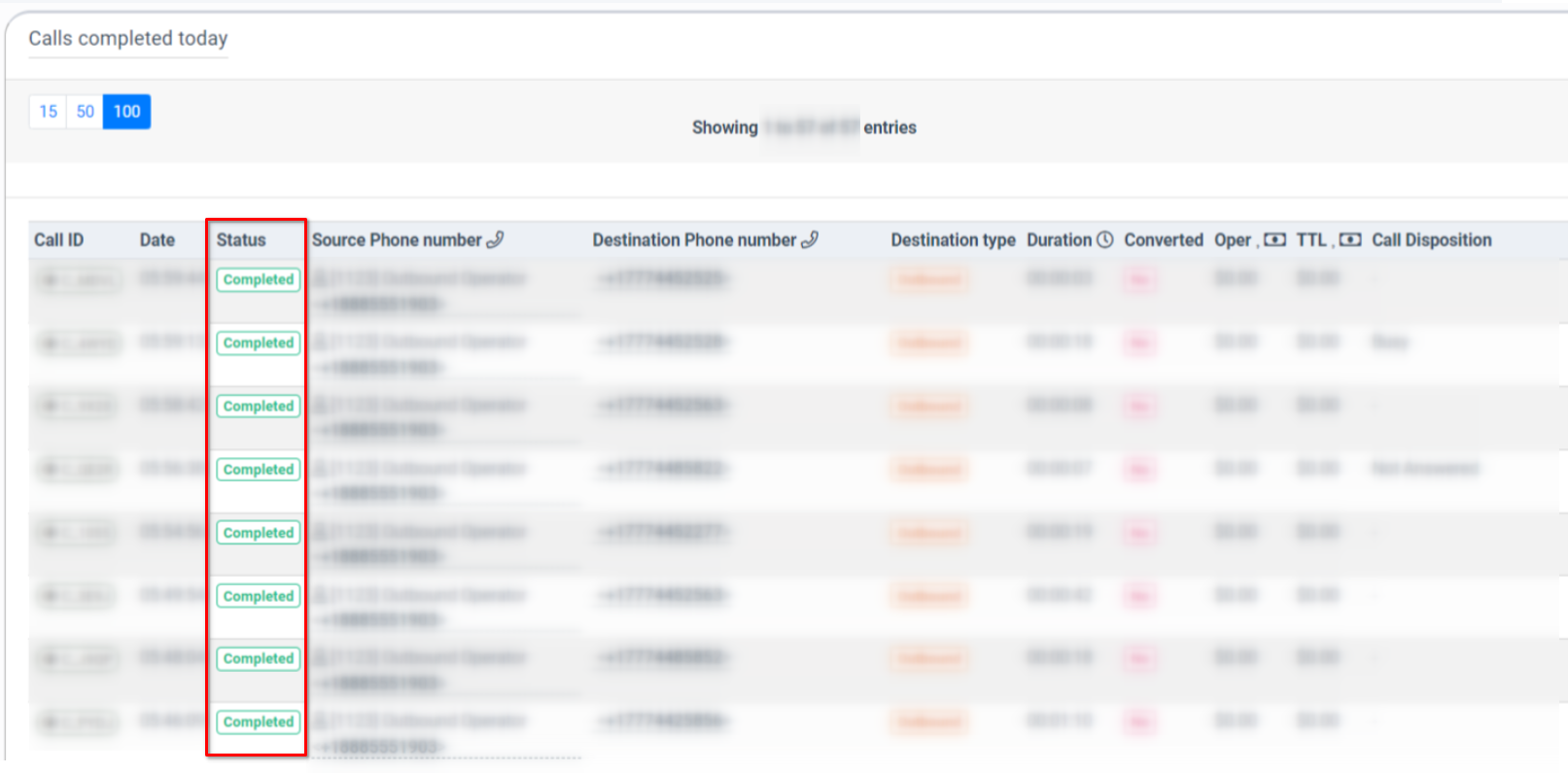1568x774 pixels.
Task: Click the money icon next to TTL
Action: click(x=1349, y=240)
